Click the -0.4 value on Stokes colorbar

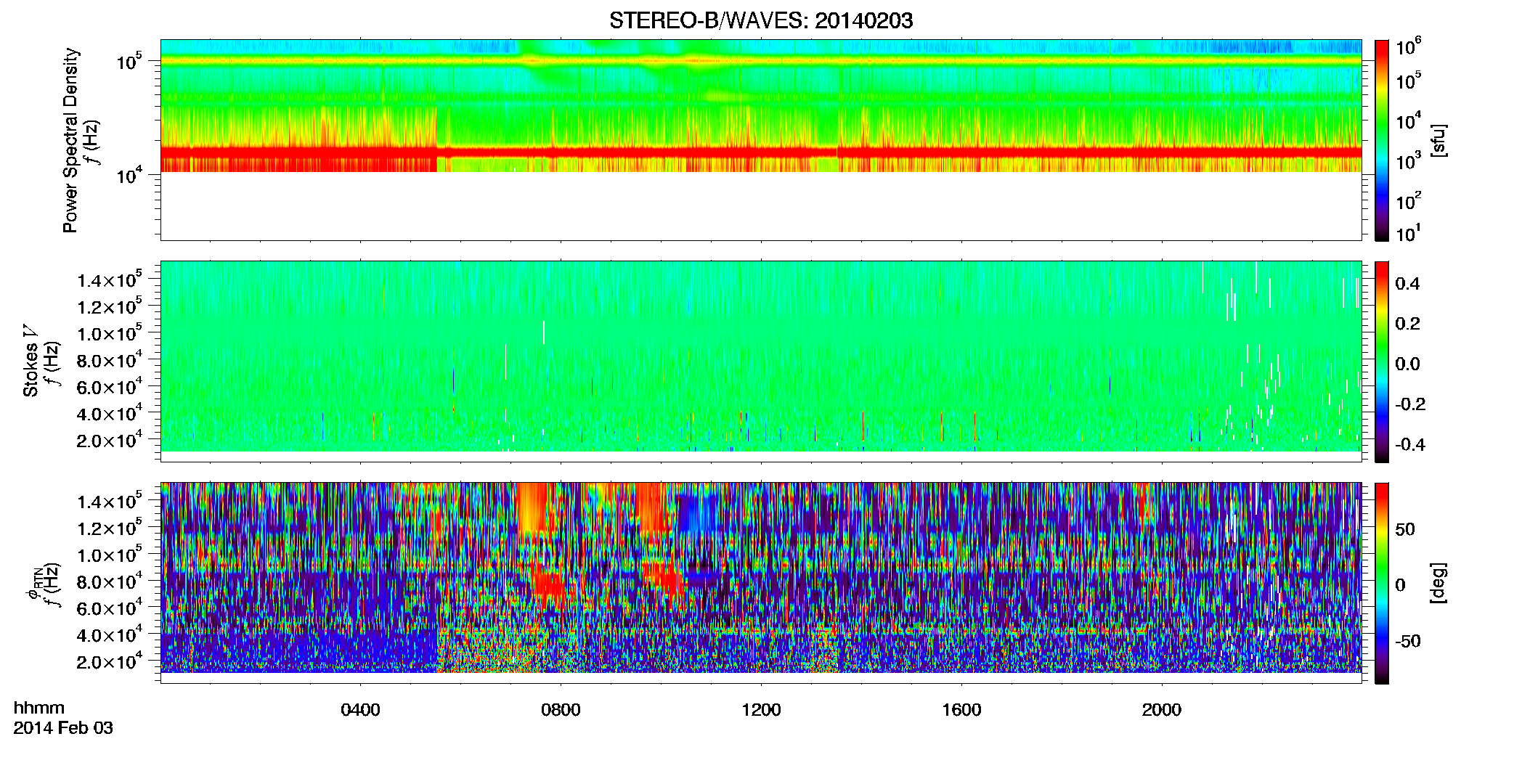pos(1410,444)
